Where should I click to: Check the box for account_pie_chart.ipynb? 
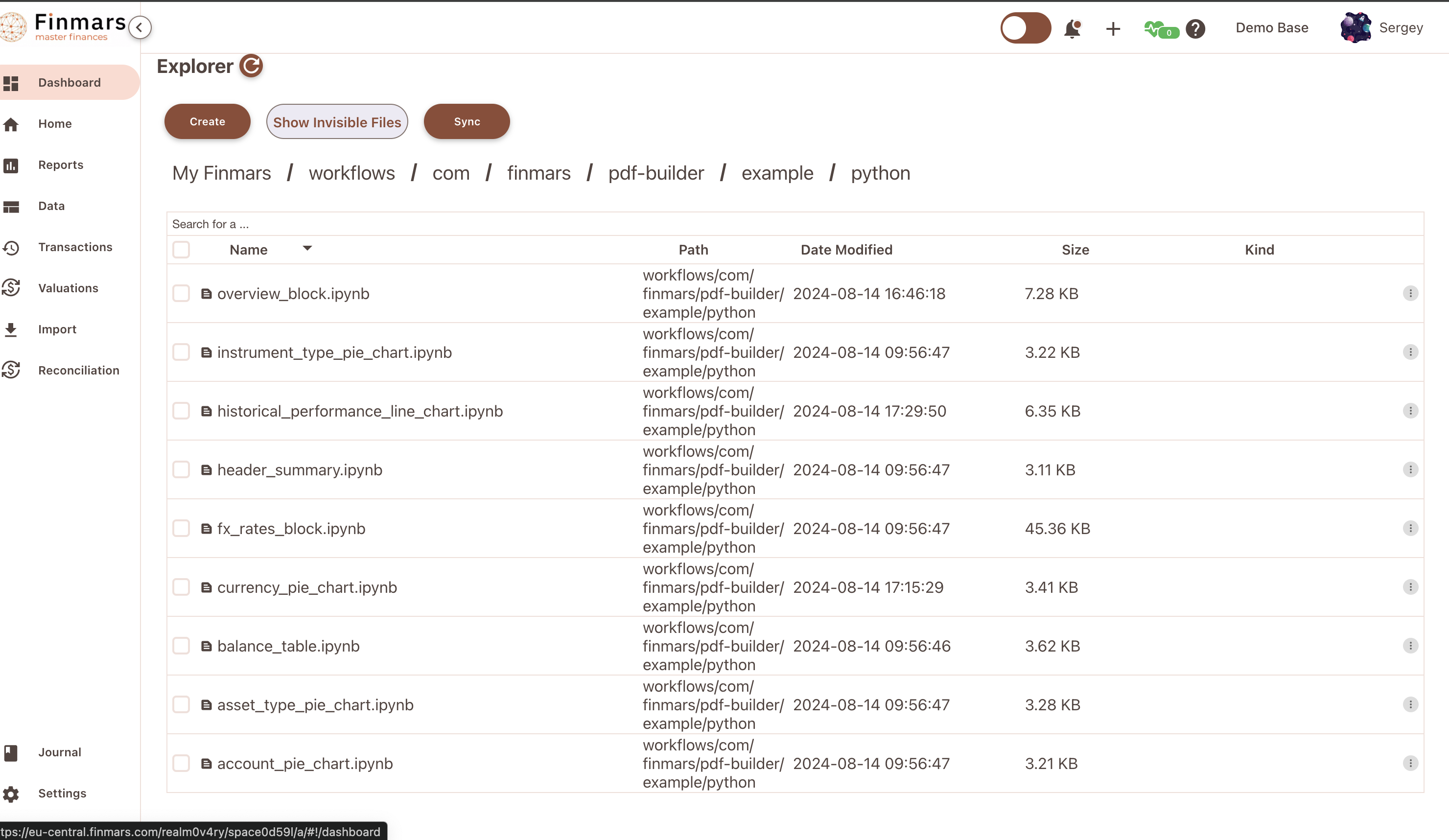(181, 762)
